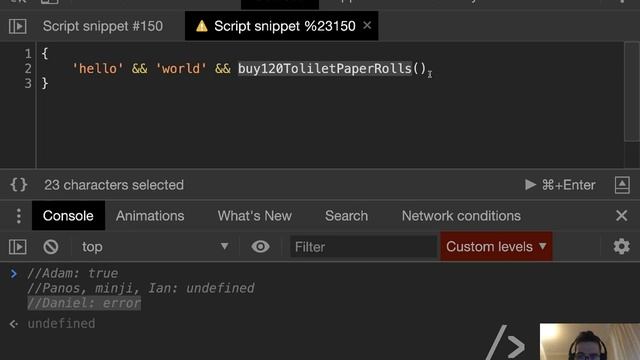Click the 23 characters selected status text
Viewport: 640px width, 360px height.
[114, 185]
